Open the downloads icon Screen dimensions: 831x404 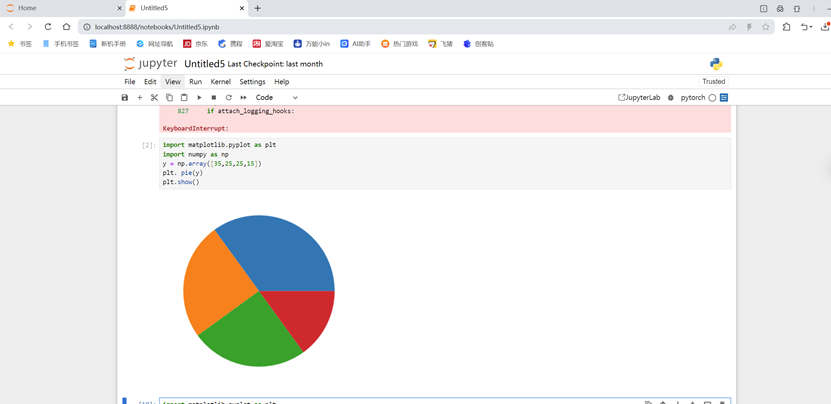coord(825,27)
